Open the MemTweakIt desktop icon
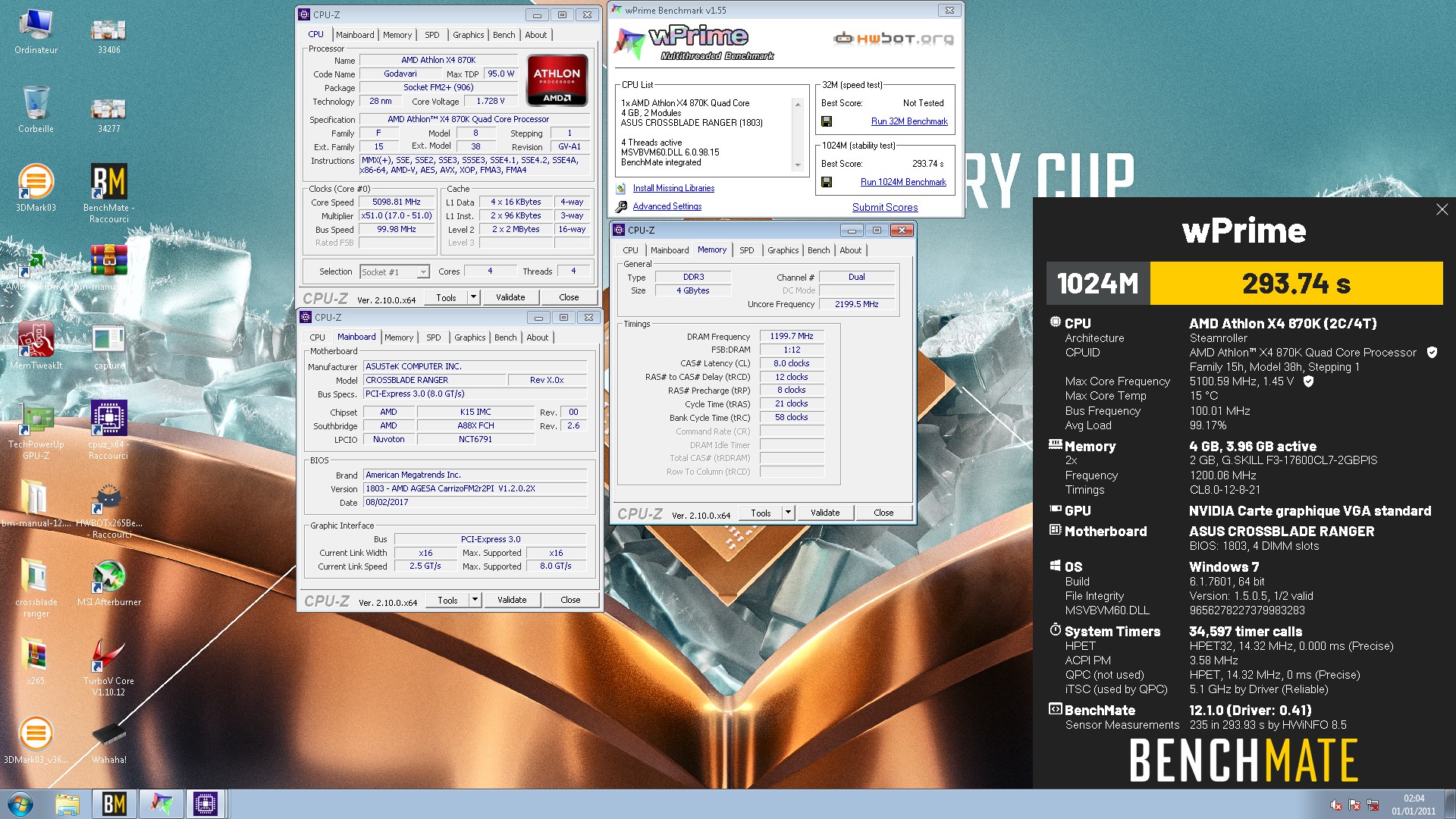1456x819 pixels. pyautogui.click(x=36, y=347)
